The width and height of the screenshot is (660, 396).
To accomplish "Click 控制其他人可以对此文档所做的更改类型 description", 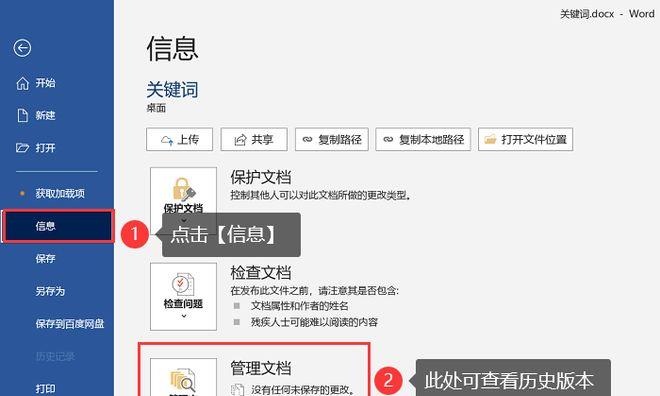I will (x=320, y=195).
